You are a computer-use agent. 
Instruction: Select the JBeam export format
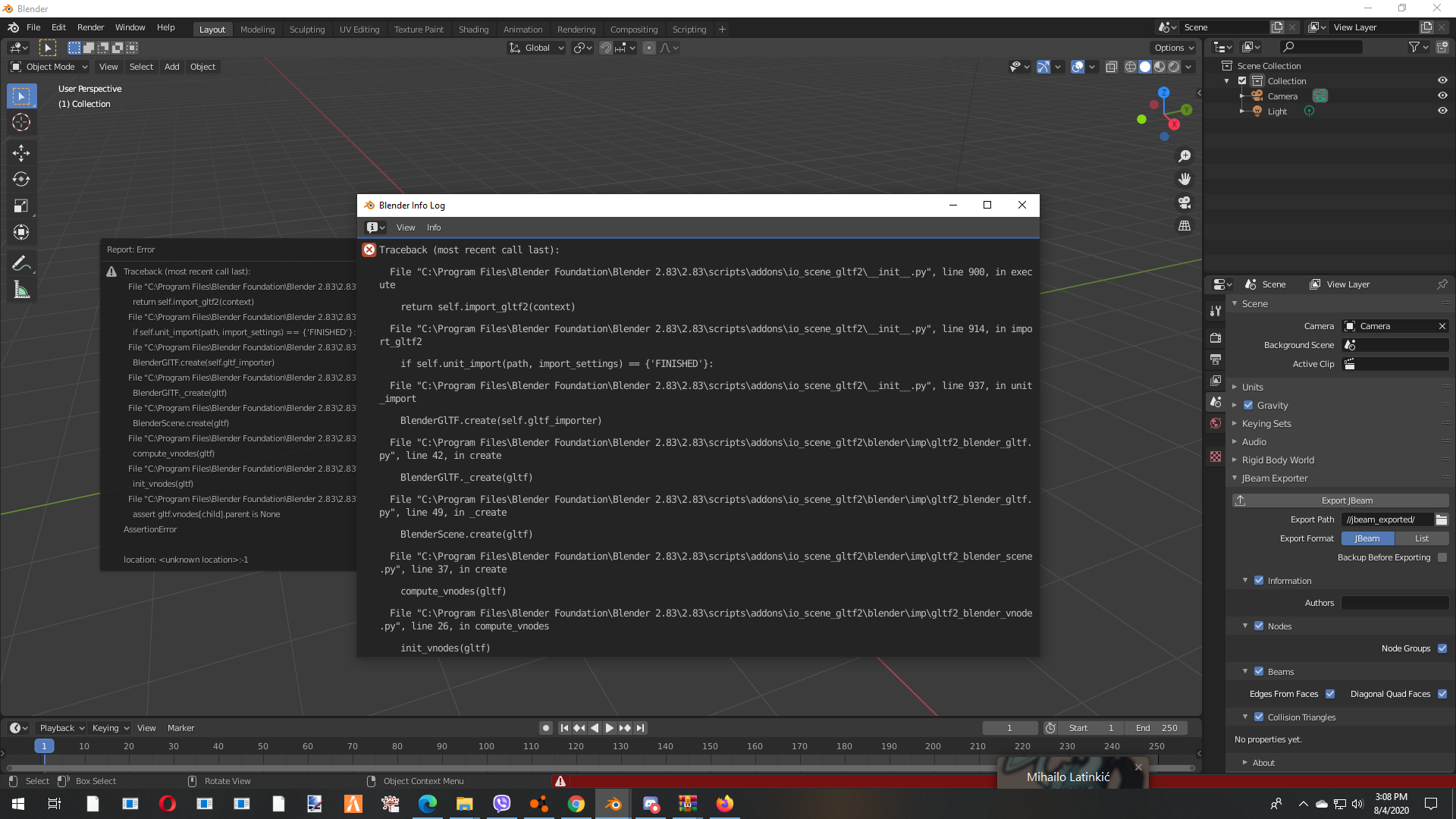[x=1367, y=538]
